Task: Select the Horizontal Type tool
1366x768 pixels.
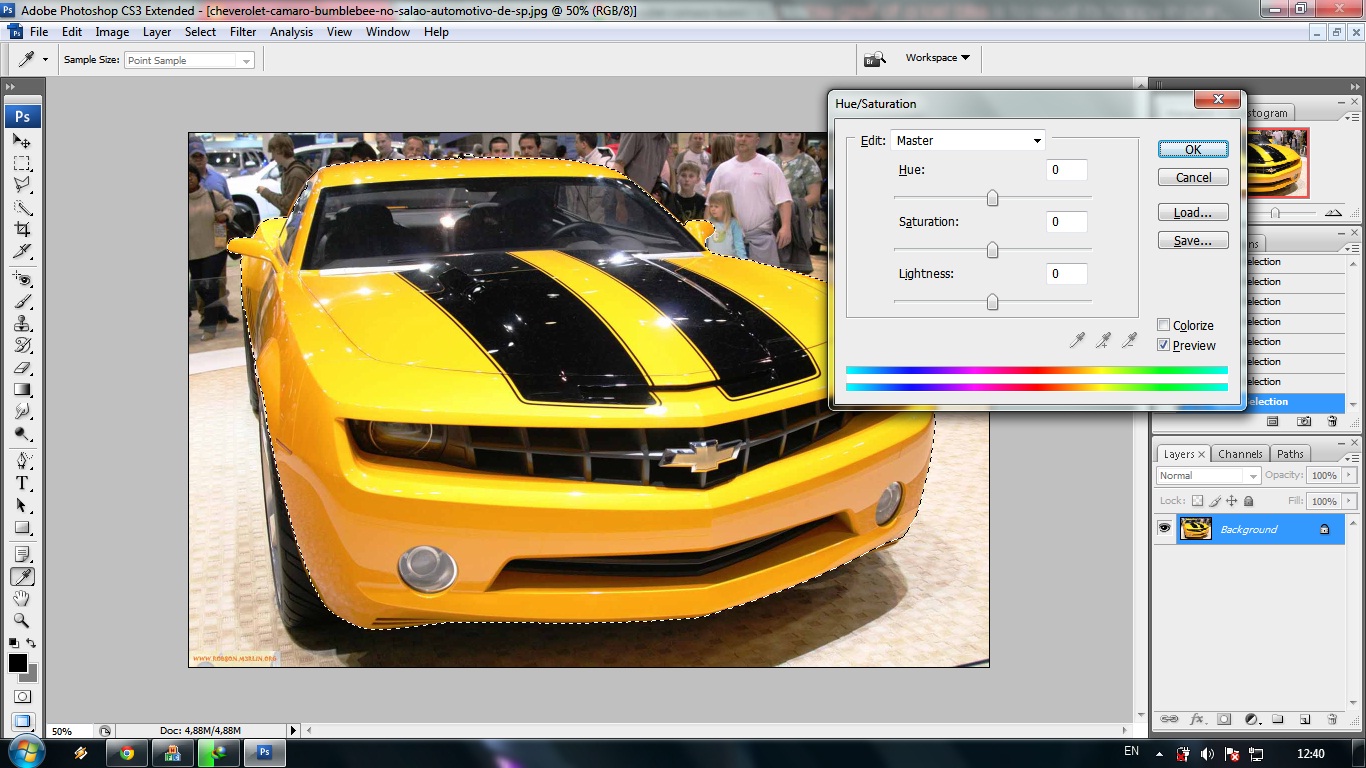Action: tap(22, 483)
